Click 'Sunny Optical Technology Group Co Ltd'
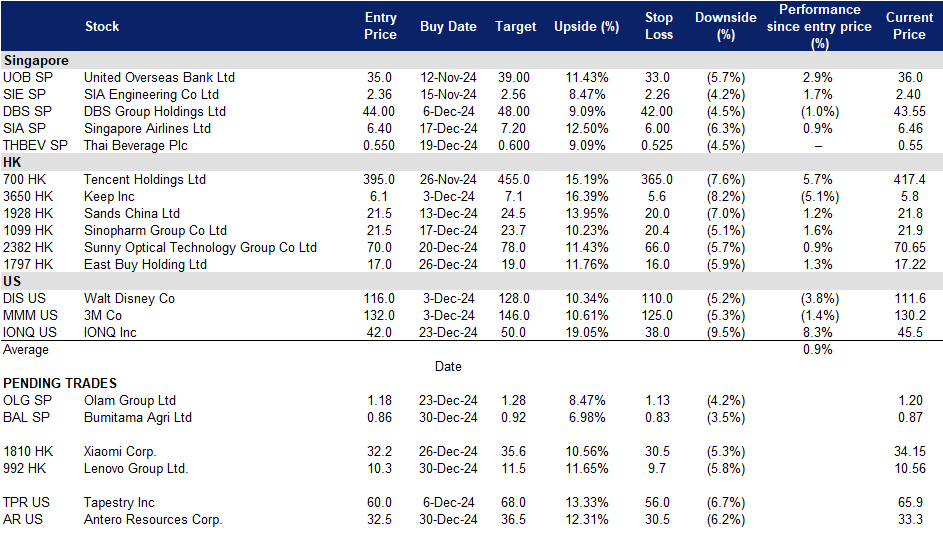 200,247
